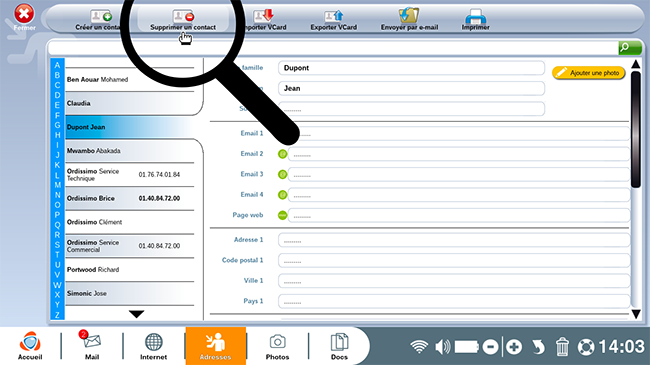
Task: Click the Supprimer un contact icon
Action: [183, 17]
